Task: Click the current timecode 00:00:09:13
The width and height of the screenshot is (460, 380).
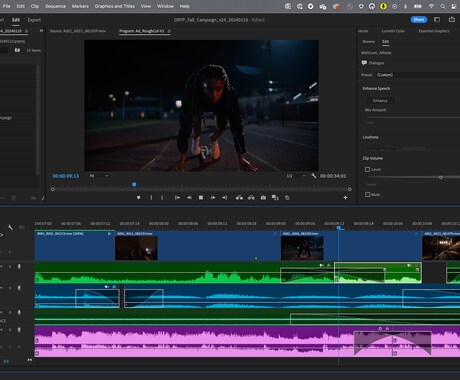Action: [x=66, y=176]
